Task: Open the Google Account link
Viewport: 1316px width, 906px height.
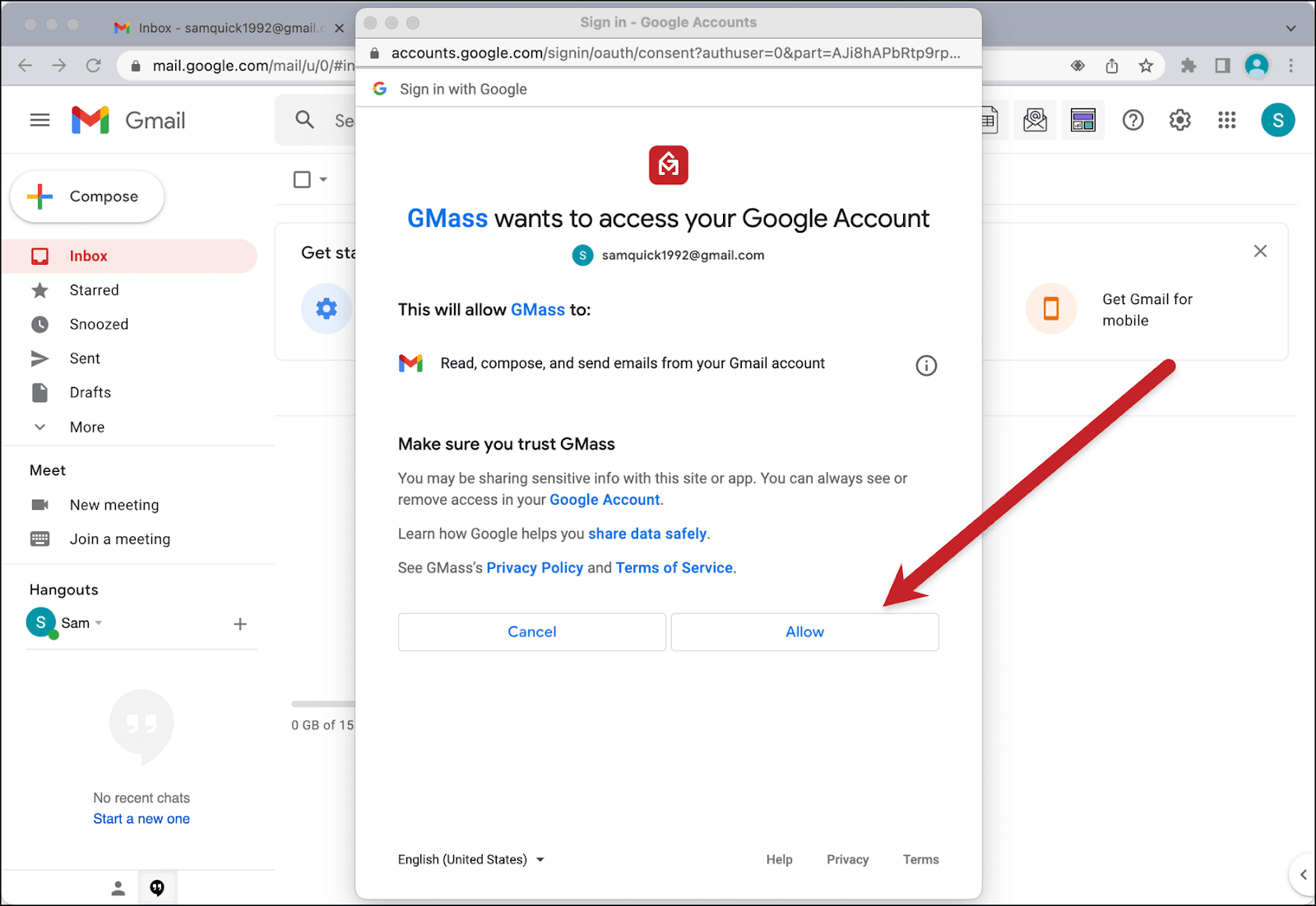Action: tap(605, 500)
